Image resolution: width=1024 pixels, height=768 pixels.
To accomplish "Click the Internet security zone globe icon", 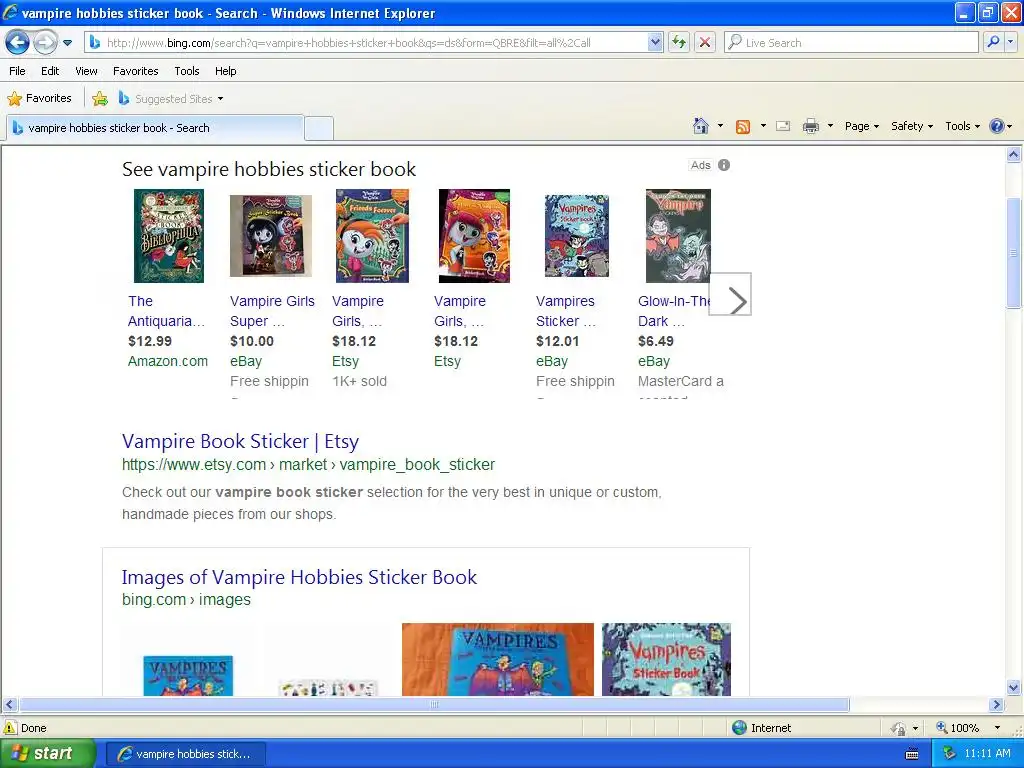I will (x=739, y=728).
